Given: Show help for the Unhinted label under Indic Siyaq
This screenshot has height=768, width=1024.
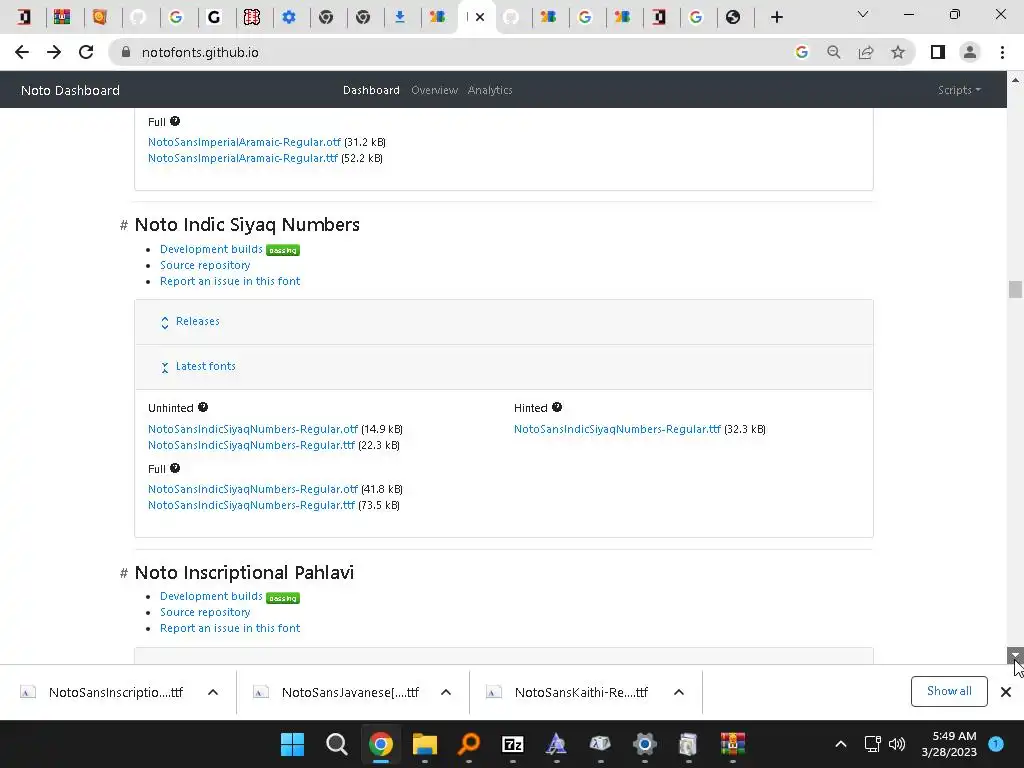Looking at the screenshot, I should [x=203, y=408].
